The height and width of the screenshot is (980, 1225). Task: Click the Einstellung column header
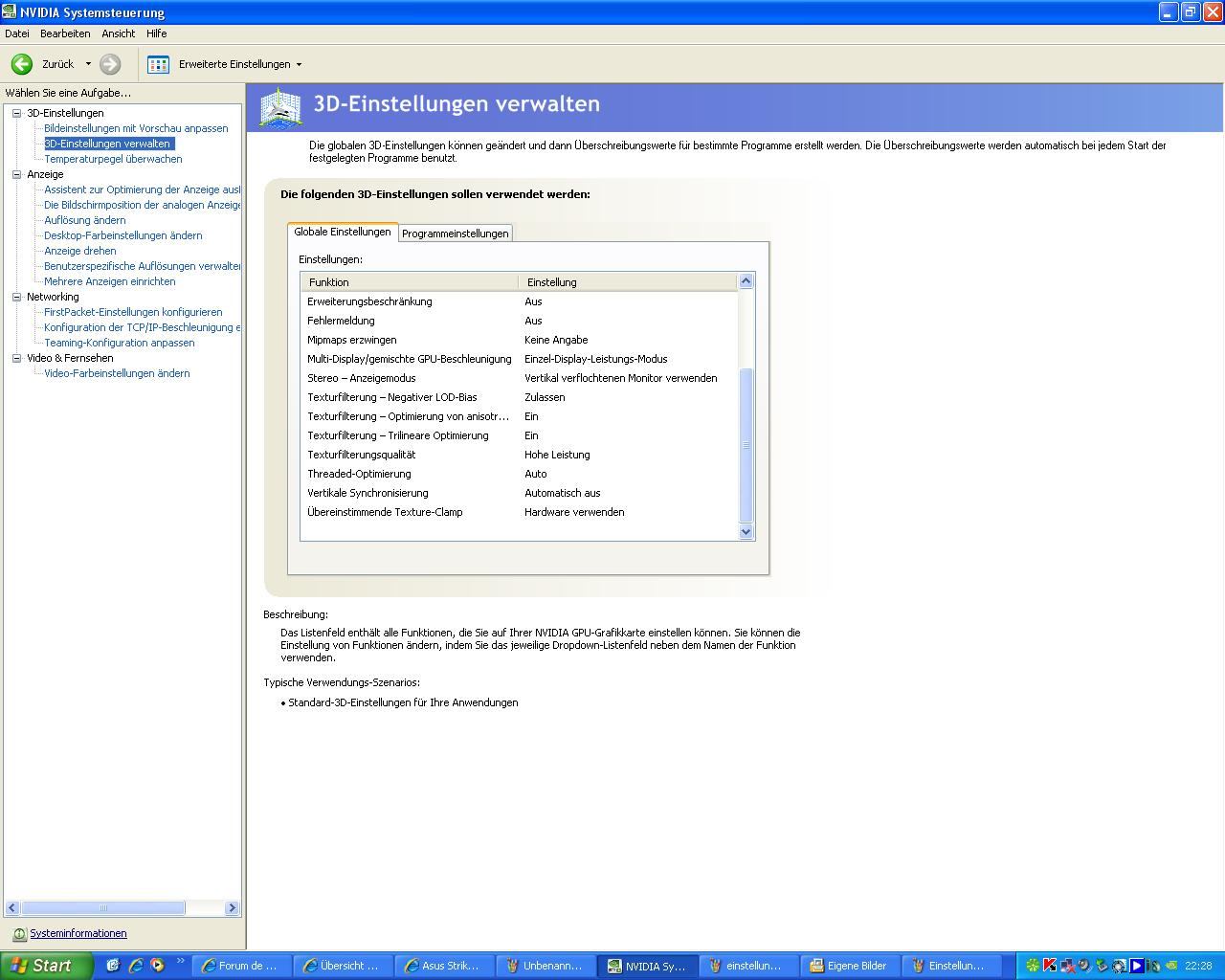tap(628, 282)
